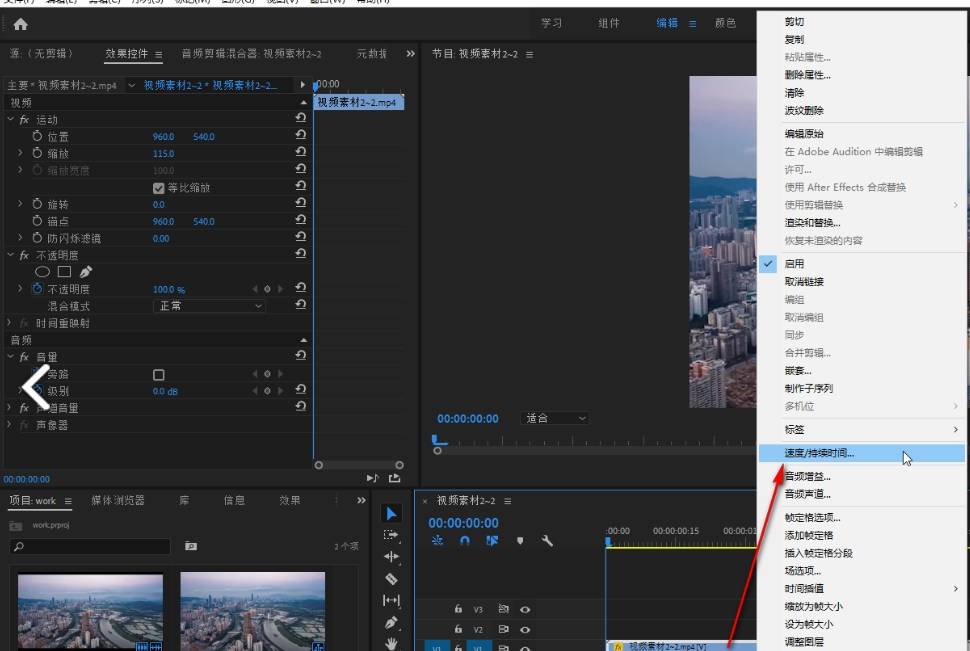This screenshot has width=970, height=651.
Task: Open the 混合模式 dropdown
Action: 210,306
